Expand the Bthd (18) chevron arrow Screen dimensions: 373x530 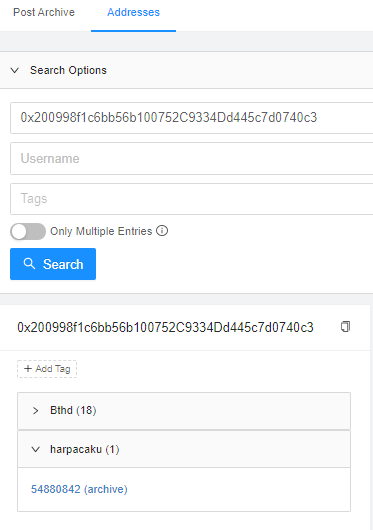(35, 411)
